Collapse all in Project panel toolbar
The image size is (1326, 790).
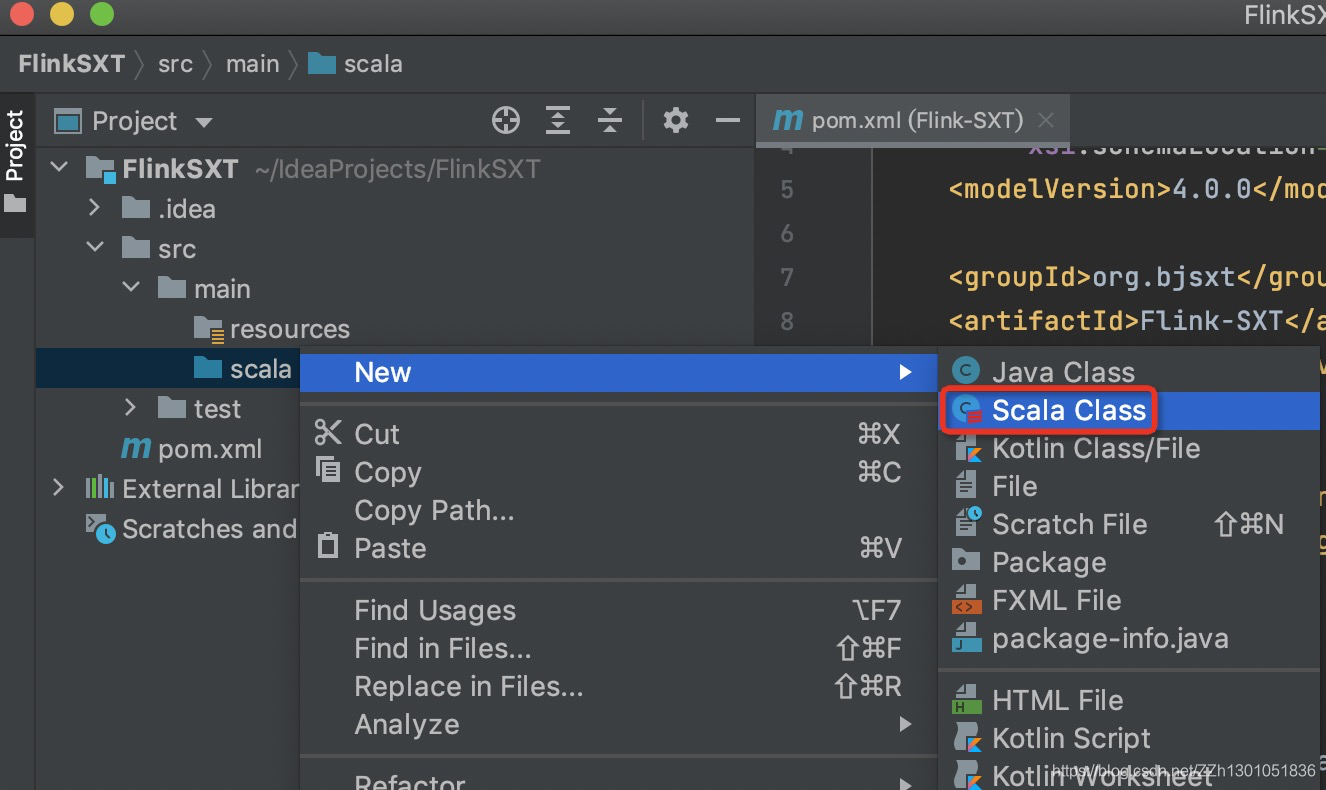pyautogui.click(x=610, y=121)
